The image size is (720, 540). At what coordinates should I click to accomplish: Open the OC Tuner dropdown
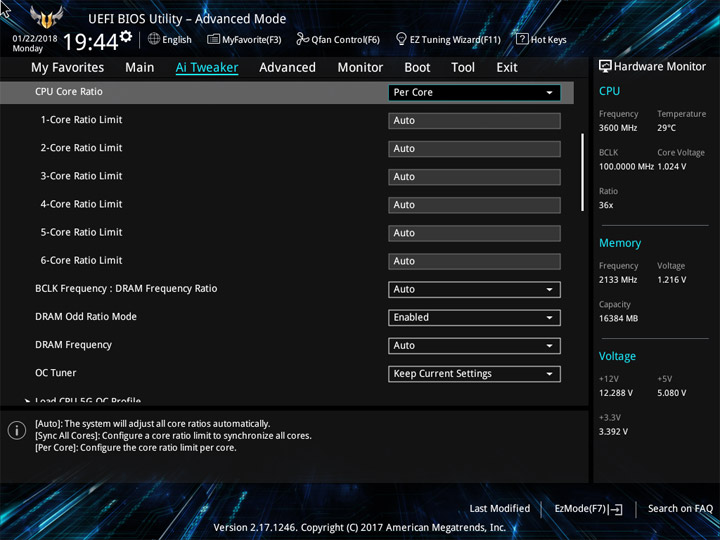click(x=474, y=374)
